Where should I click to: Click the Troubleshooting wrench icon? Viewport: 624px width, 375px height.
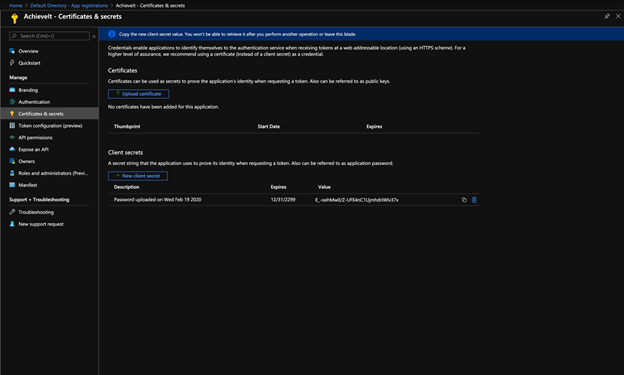tap(12, 212)
